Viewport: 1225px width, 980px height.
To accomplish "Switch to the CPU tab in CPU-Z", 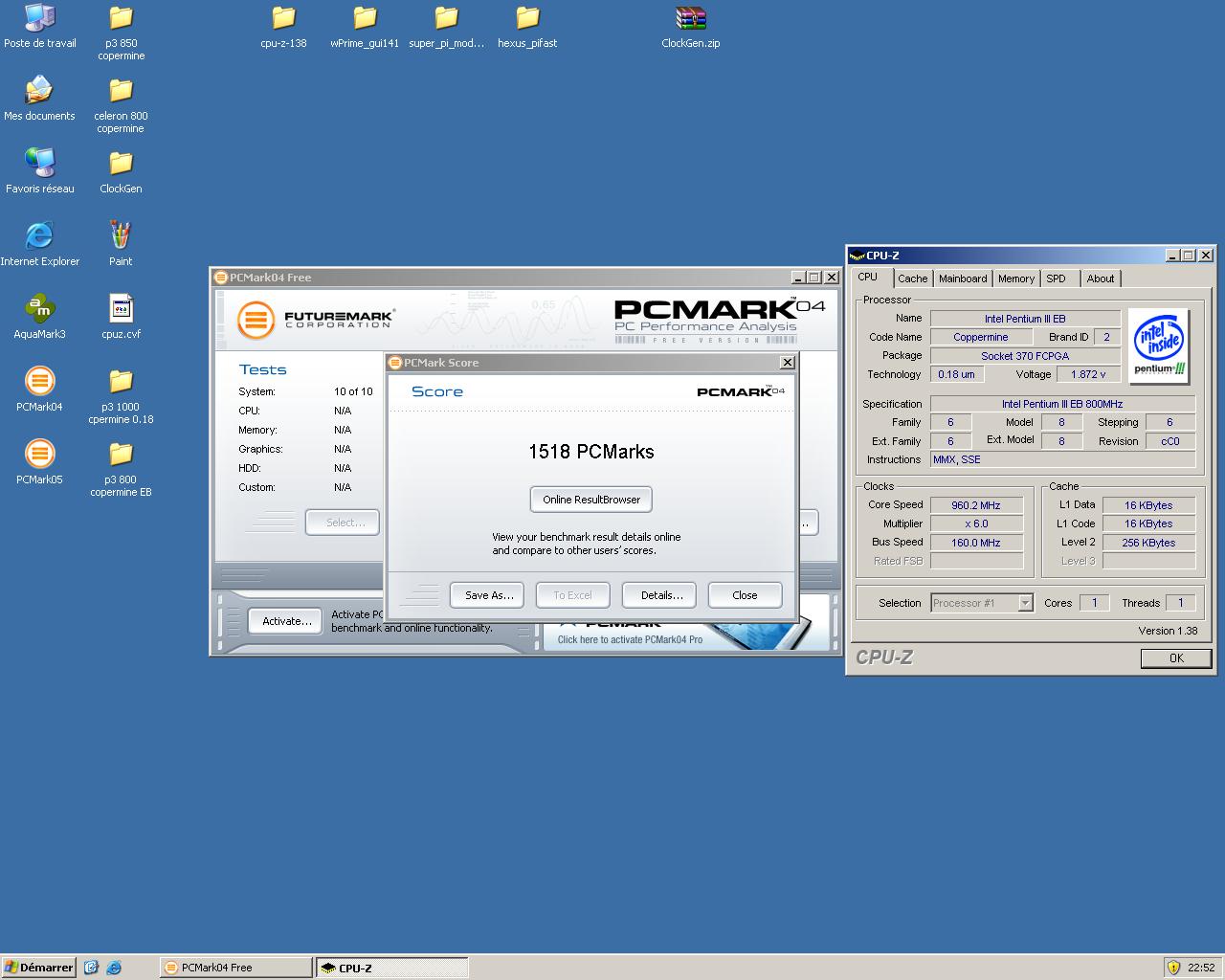I will [x=867, y=278].
